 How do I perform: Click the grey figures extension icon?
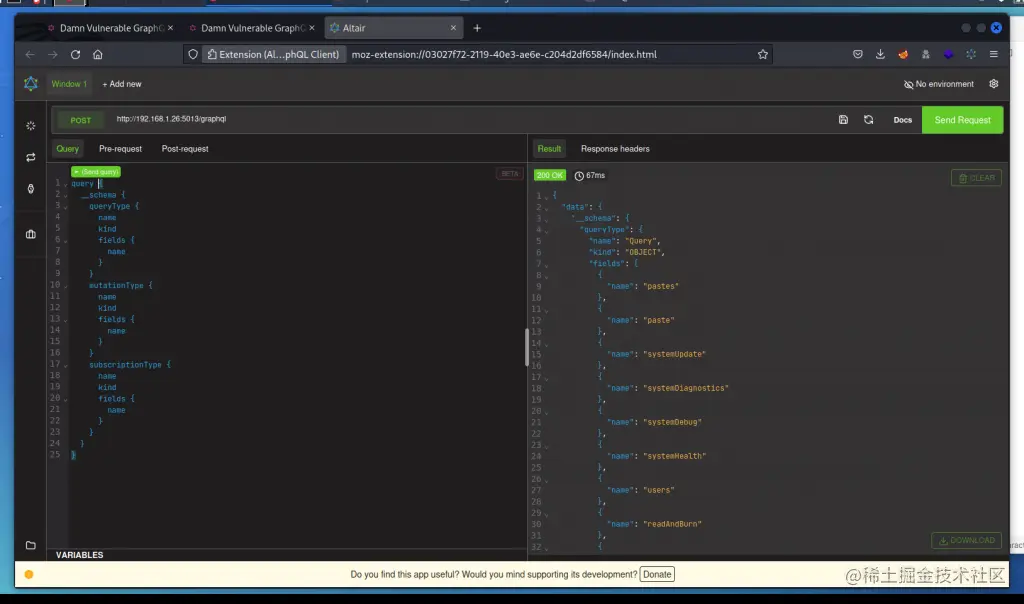point(925,54)
